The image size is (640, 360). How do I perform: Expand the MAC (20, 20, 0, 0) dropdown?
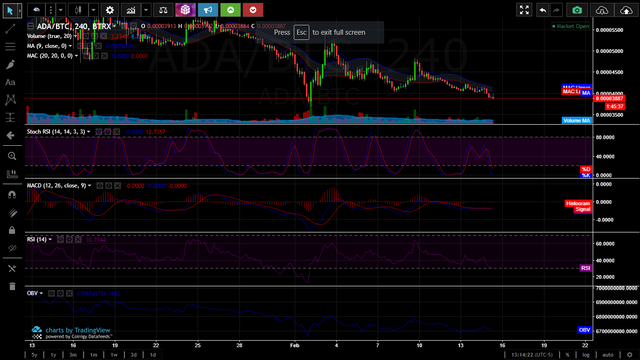point(76,56)
